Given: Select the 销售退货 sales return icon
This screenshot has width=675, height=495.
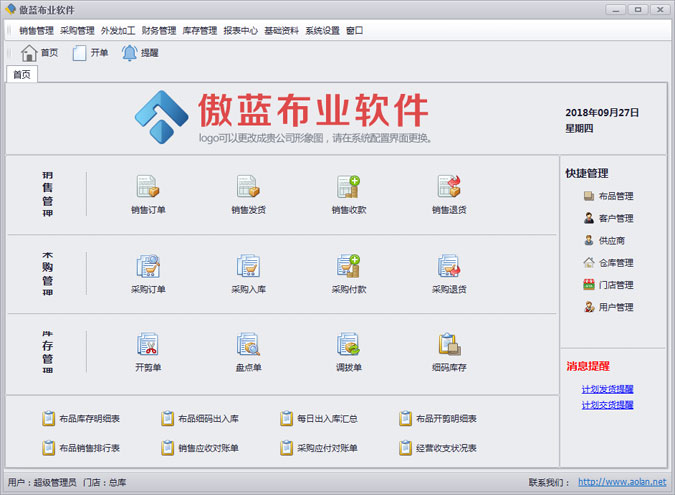Looking at the screenshot, I should tap(448, 187).
